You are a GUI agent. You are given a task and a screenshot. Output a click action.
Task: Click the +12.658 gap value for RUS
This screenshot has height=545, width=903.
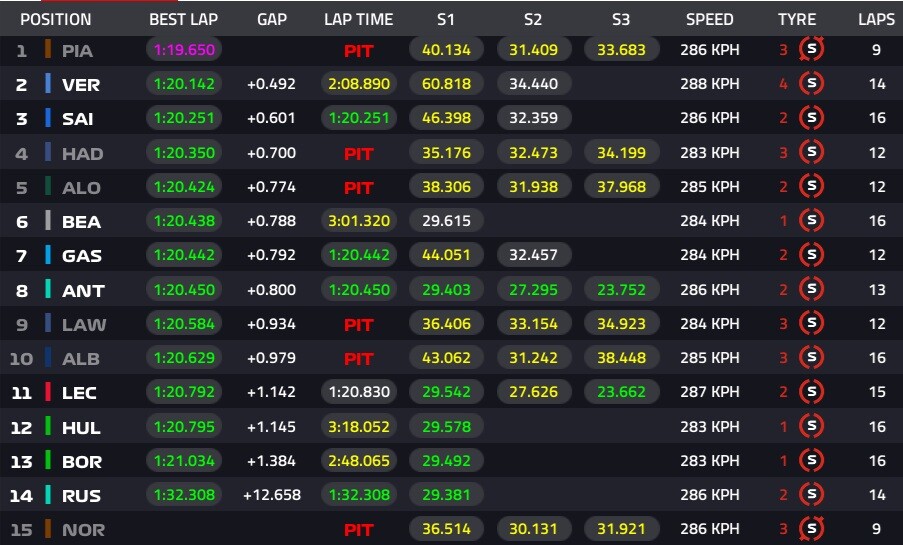[x=272, y=495]
